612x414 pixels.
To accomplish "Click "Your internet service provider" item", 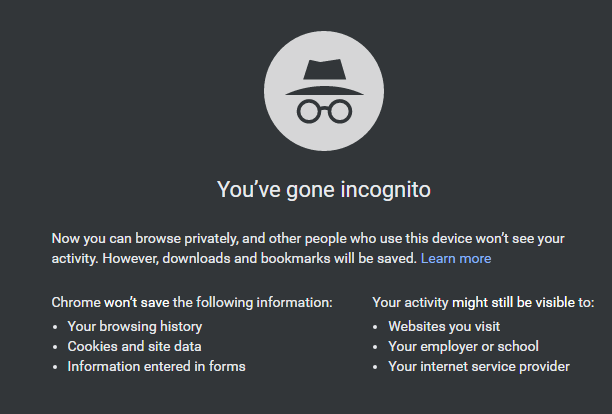I will point(479,366).
